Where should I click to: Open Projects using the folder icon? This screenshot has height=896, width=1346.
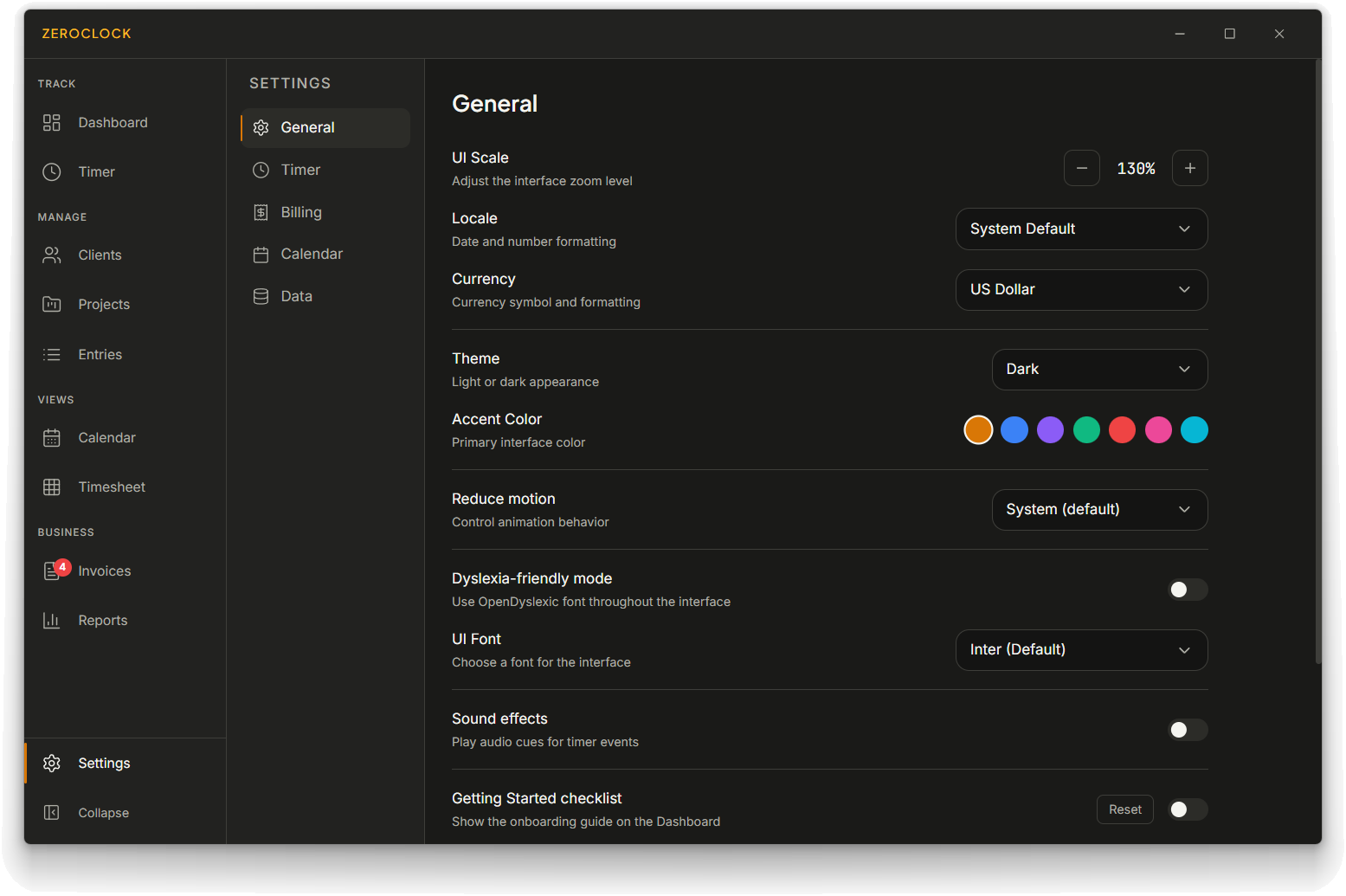(52, 305)
